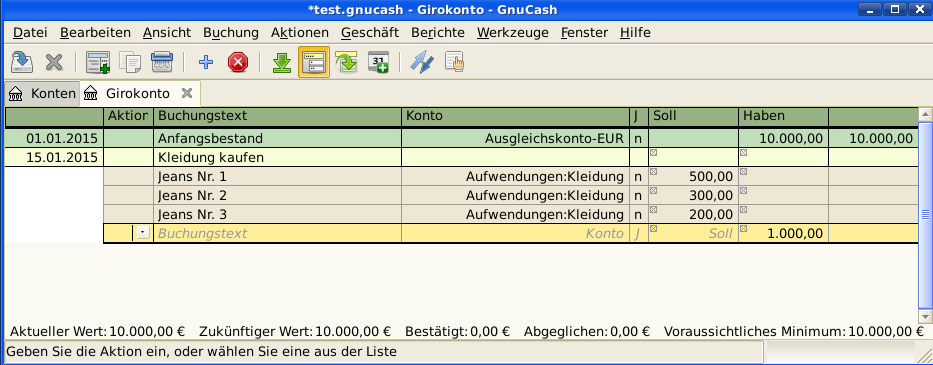Click the 500,00 Soll amount
This screenshot has height=365, width=933.
(x=694, y=177)
